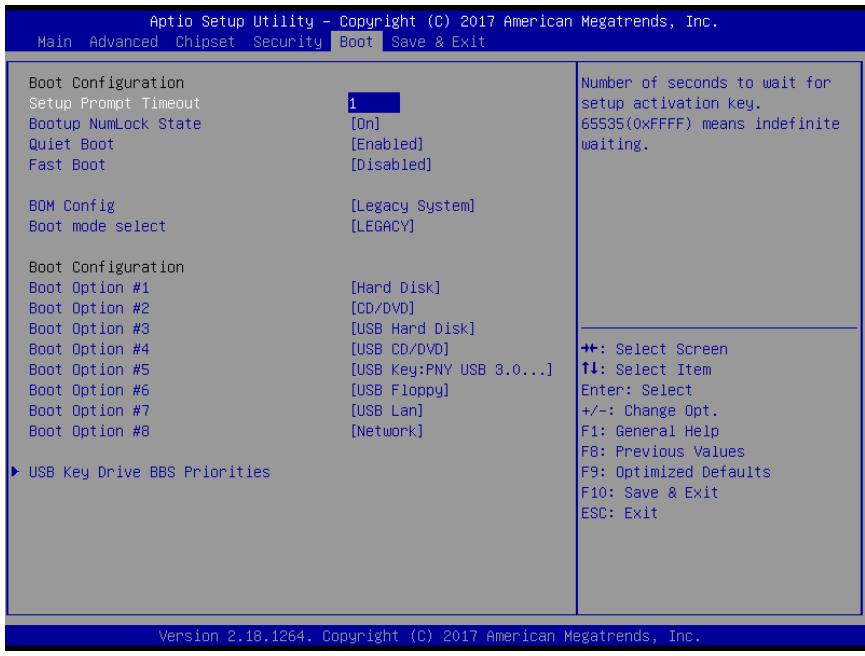Toggle Fast Boot [Disabled] setting
Screen dimensions: 865x656
391,164
